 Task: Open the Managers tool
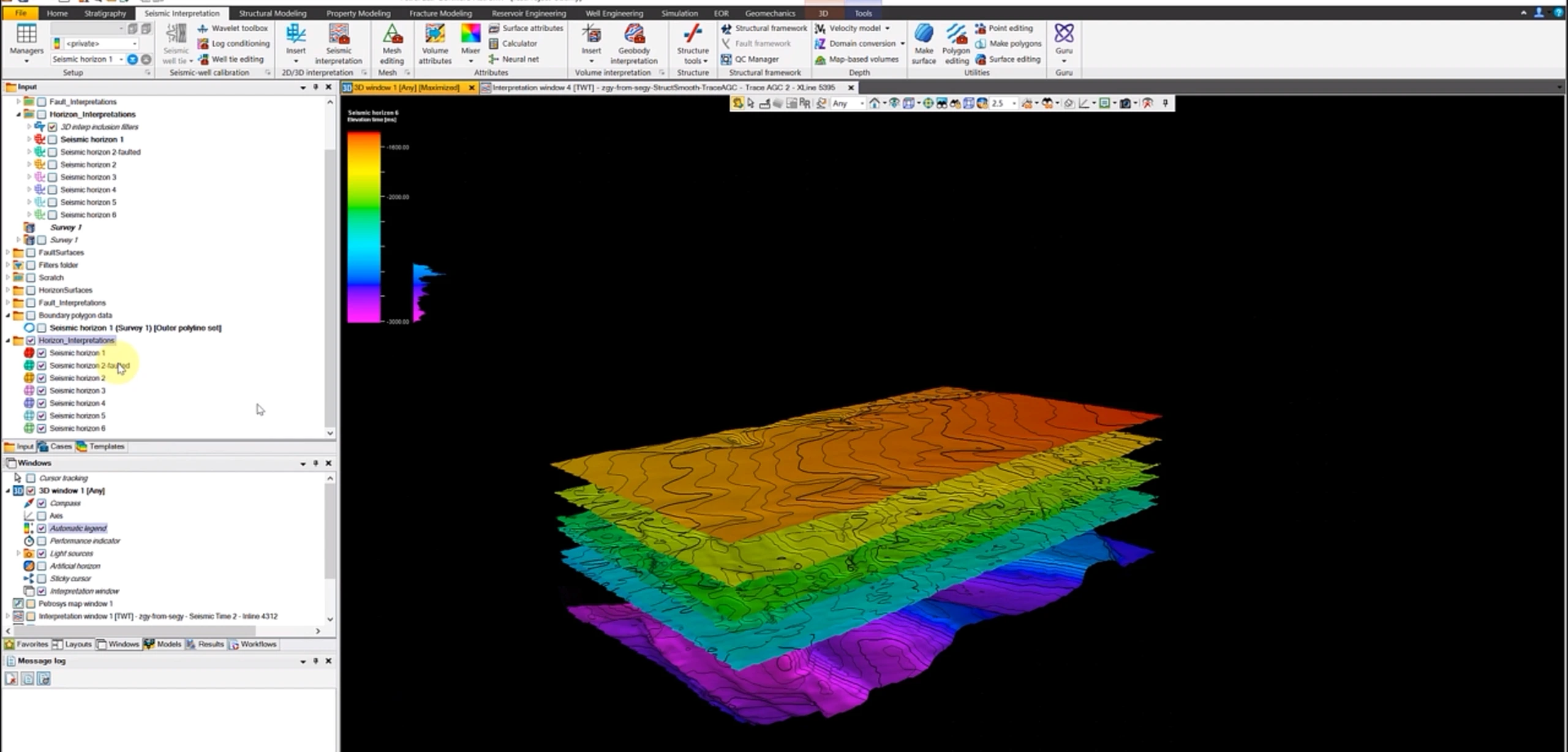pyautogui.click(x=26, y=44)
